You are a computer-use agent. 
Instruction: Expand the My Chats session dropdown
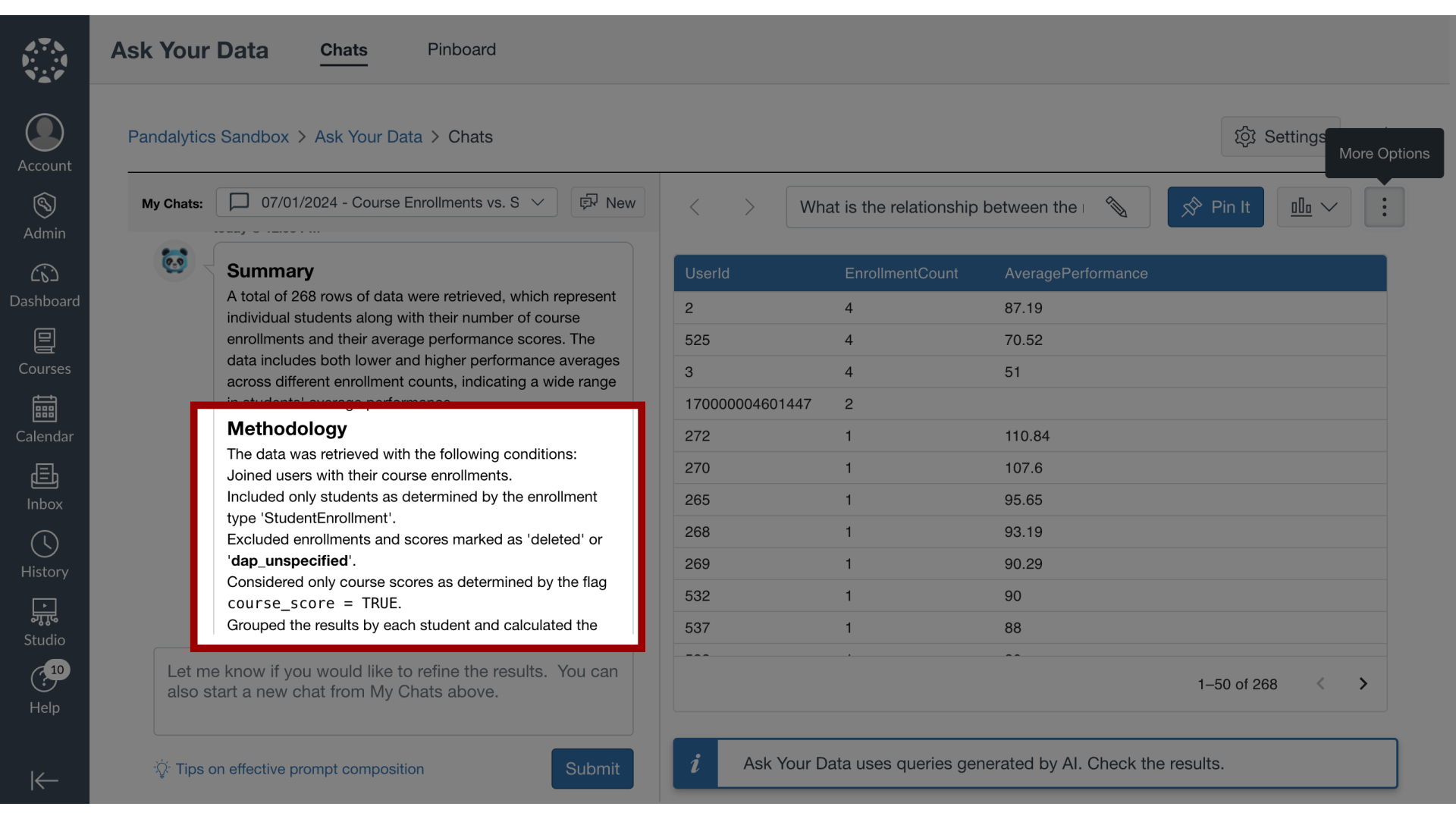tap(537, 203)
